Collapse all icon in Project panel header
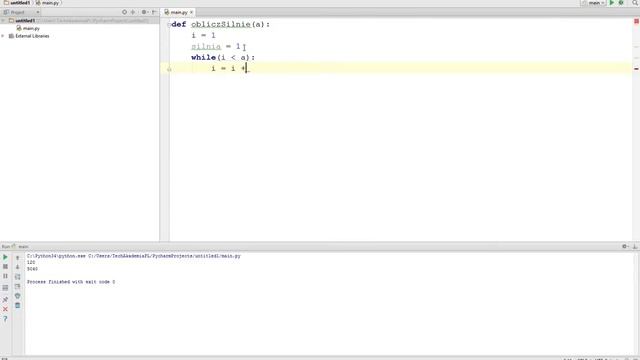The width and height of the screenshot is (640, 360). tap(133, 12)
